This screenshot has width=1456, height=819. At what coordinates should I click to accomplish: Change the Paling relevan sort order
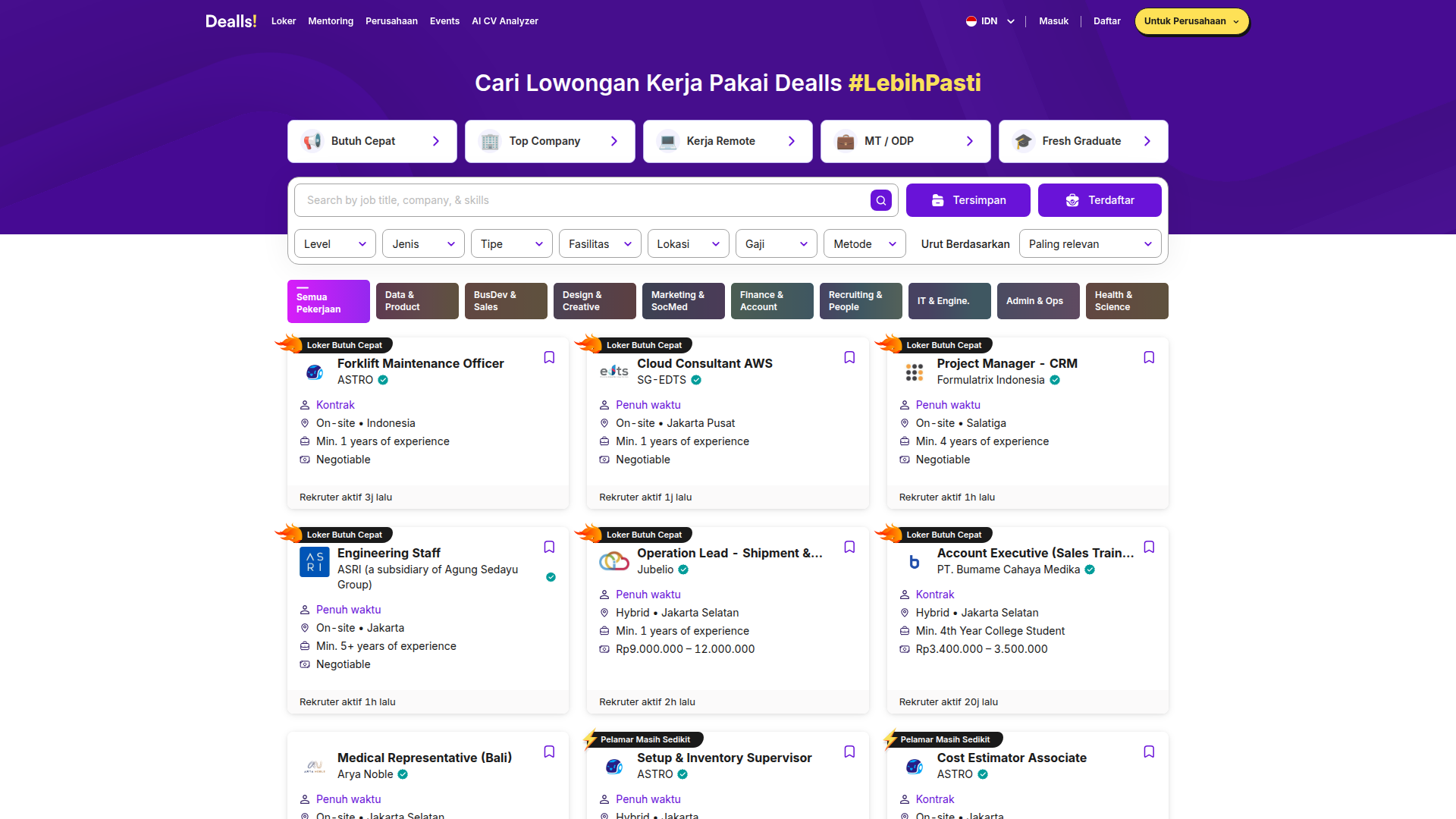(1090, 244)
